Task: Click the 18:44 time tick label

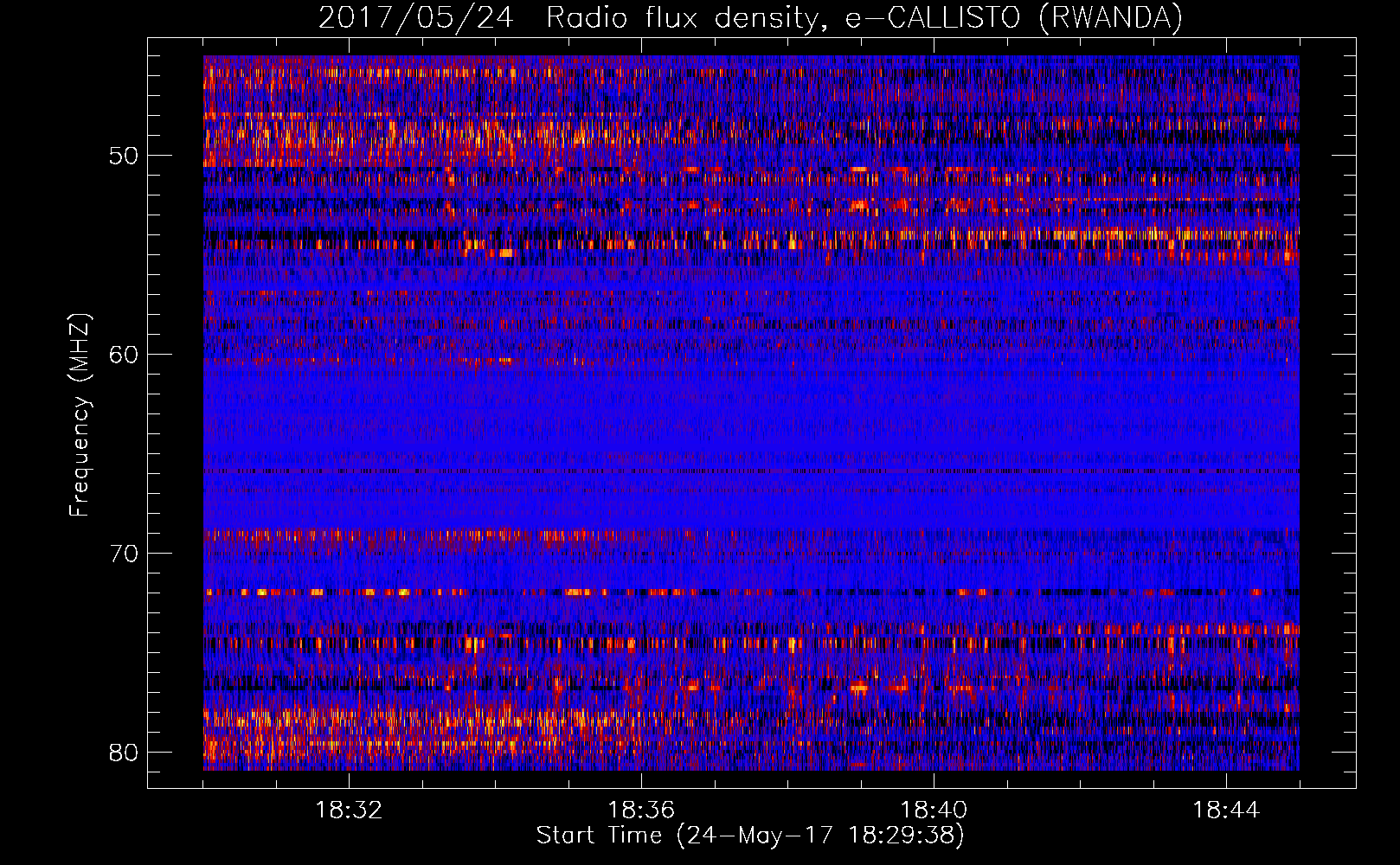Action: pyautogui.click(x=1226, y=811)
